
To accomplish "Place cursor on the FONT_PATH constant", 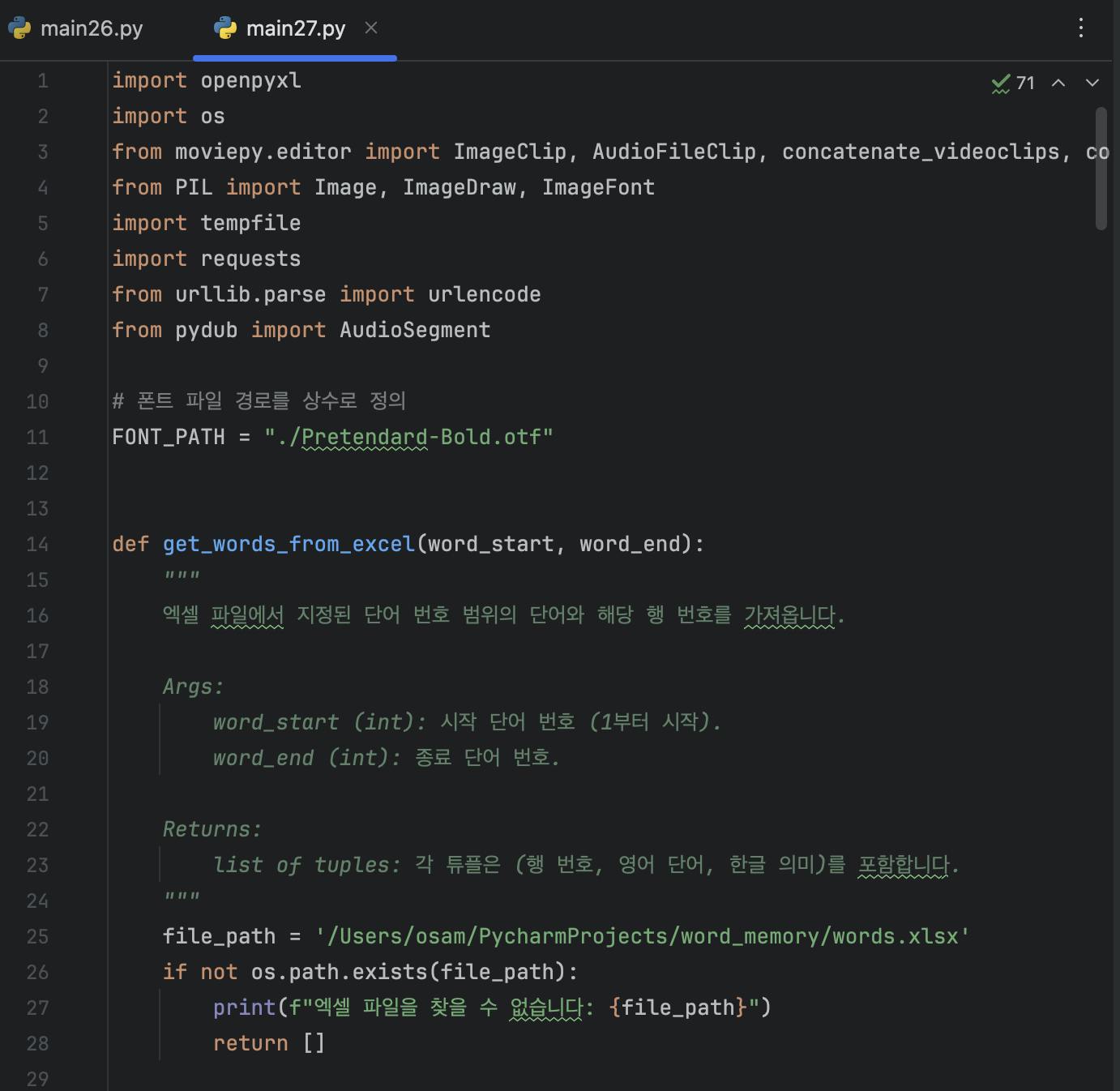I will [169, 437].
